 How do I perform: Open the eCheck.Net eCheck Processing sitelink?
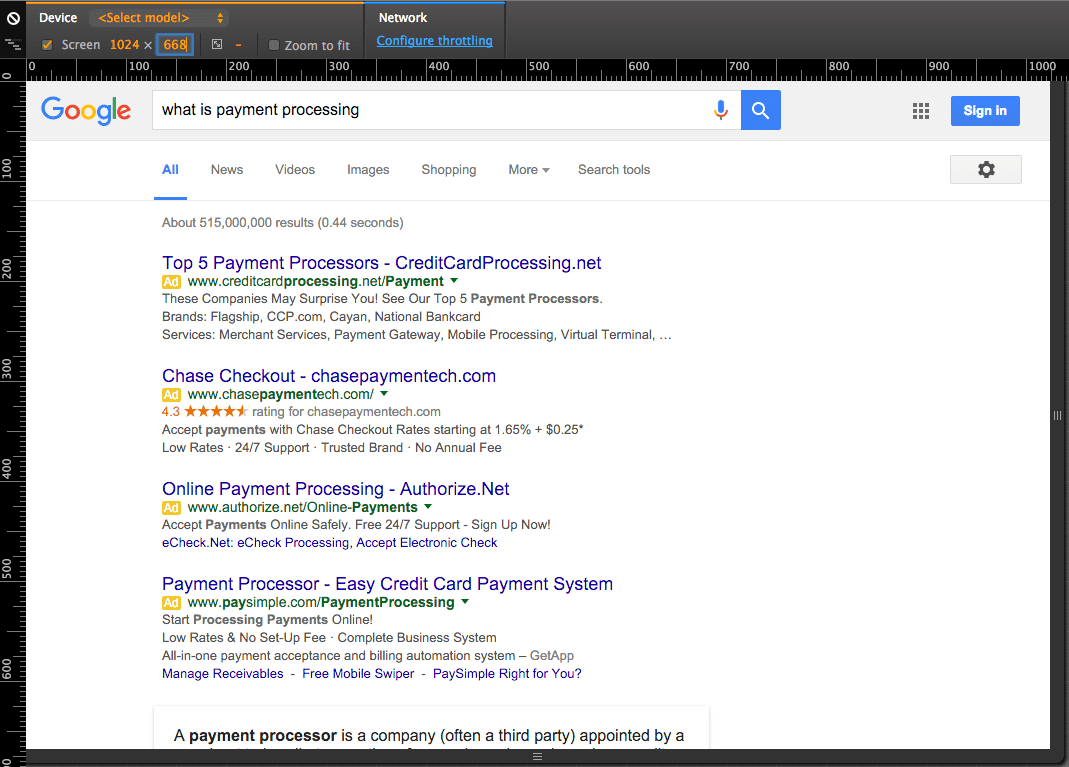[x=329, y=543]
